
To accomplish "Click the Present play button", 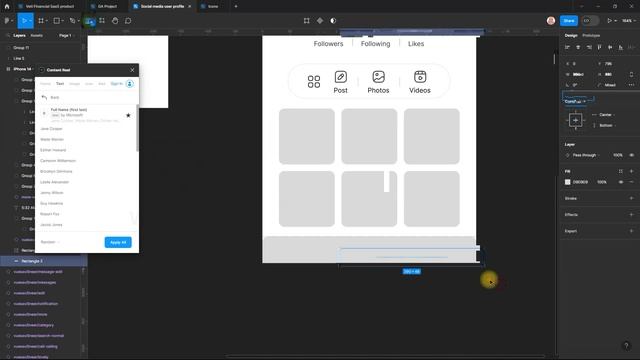I will pyautogui.click(x=609, y=20).
